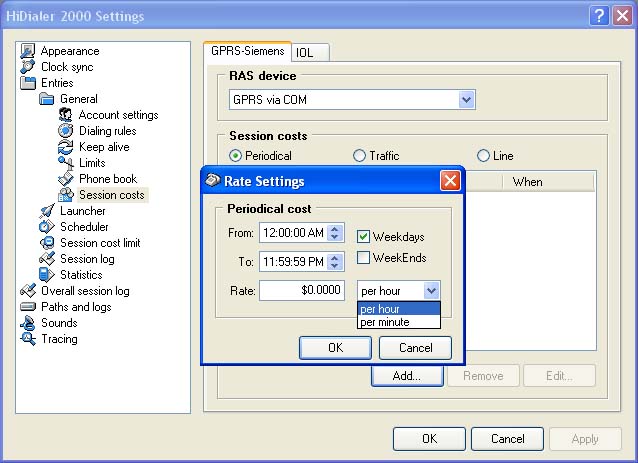Click the General folder icon
The image size is (638, 463).
[x=47, y=99]
